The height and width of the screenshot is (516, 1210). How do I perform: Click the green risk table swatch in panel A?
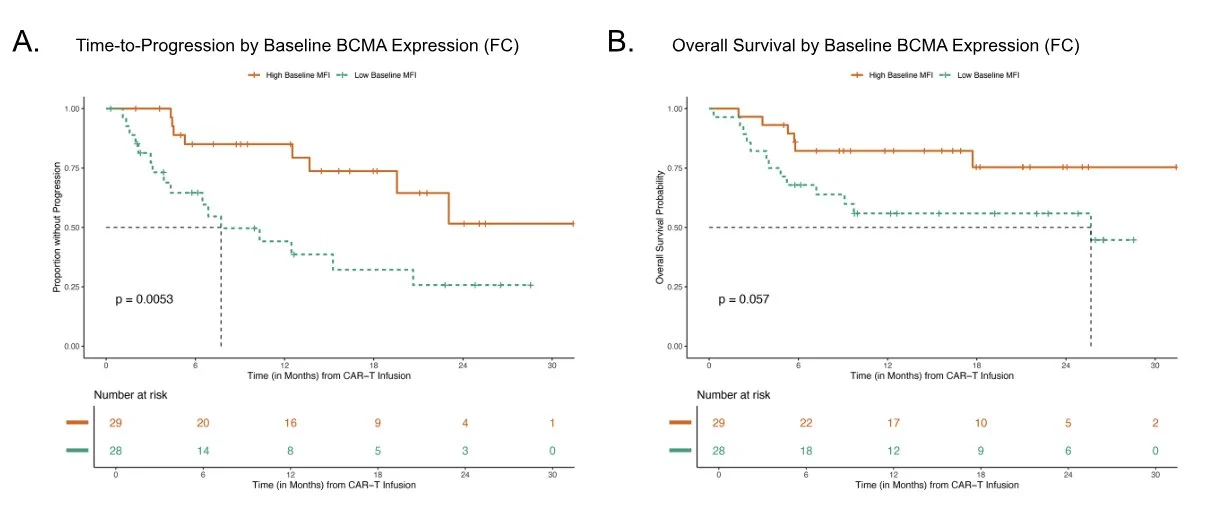click(x=79, y=449)
